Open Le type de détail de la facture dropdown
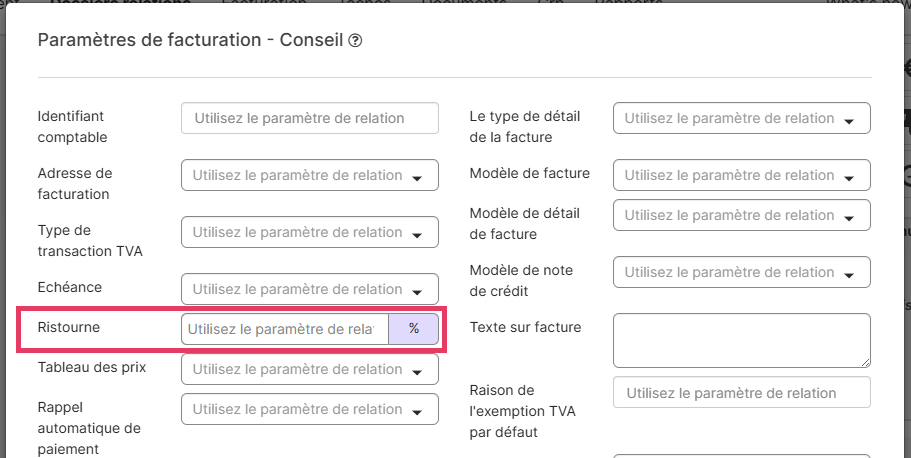This screenshot has width=911, height=458. (741, 118)
